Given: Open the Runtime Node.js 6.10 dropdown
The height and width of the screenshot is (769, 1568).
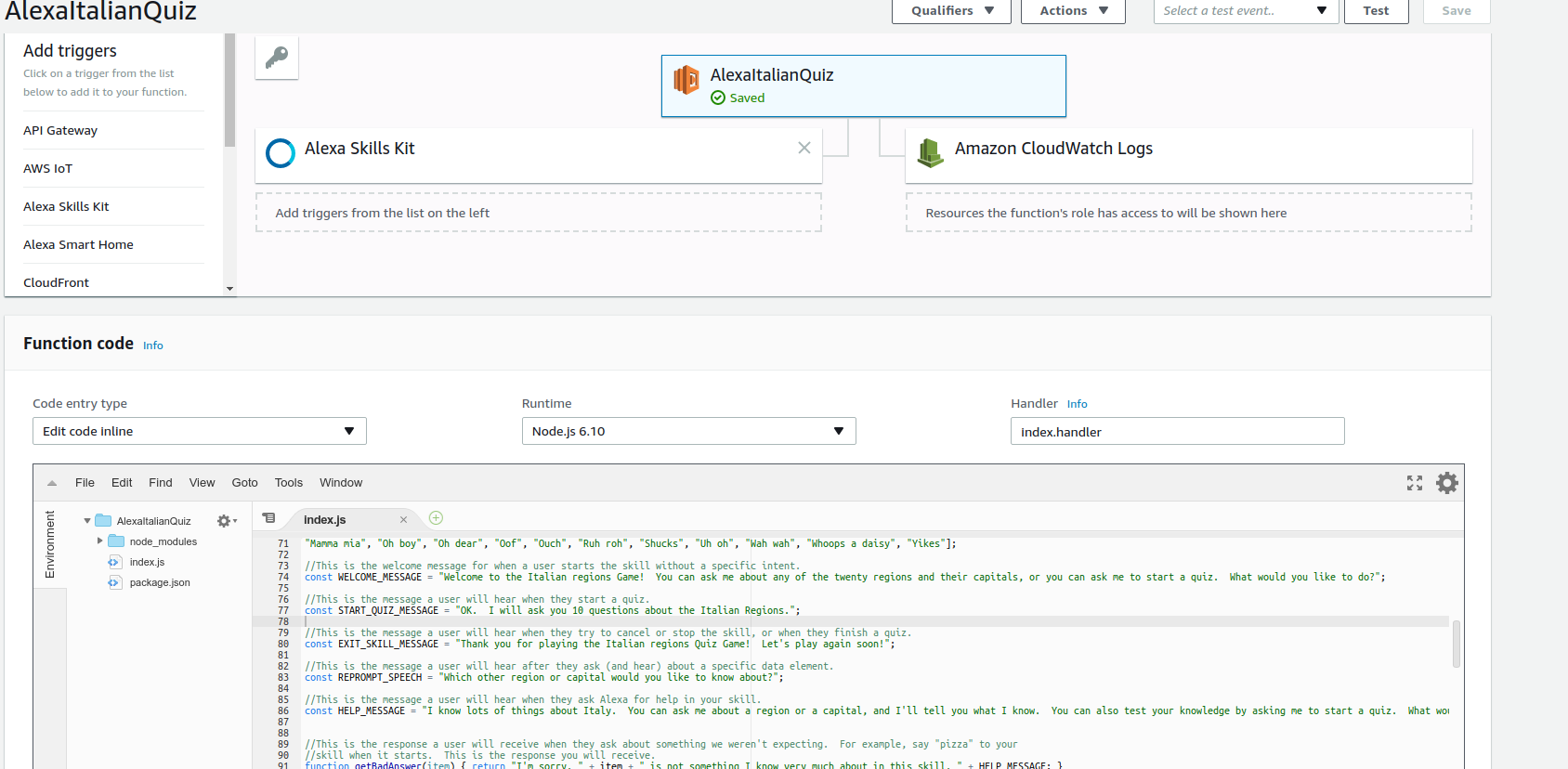Looking at the screenshot, I should click(688, 431).
